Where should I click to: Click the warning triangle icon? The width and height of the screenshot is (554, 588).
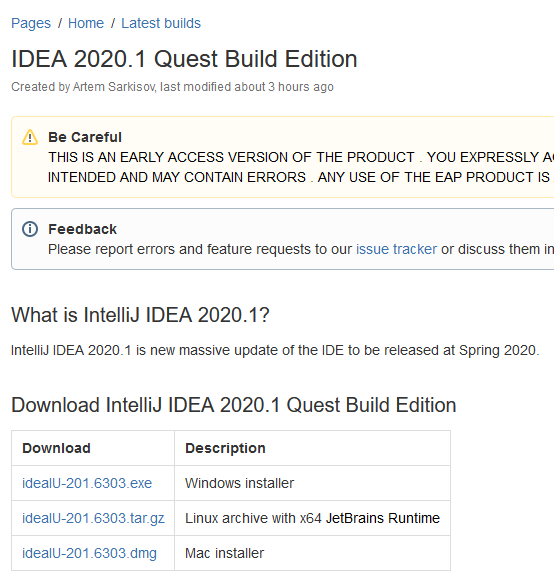click(30, 137)
